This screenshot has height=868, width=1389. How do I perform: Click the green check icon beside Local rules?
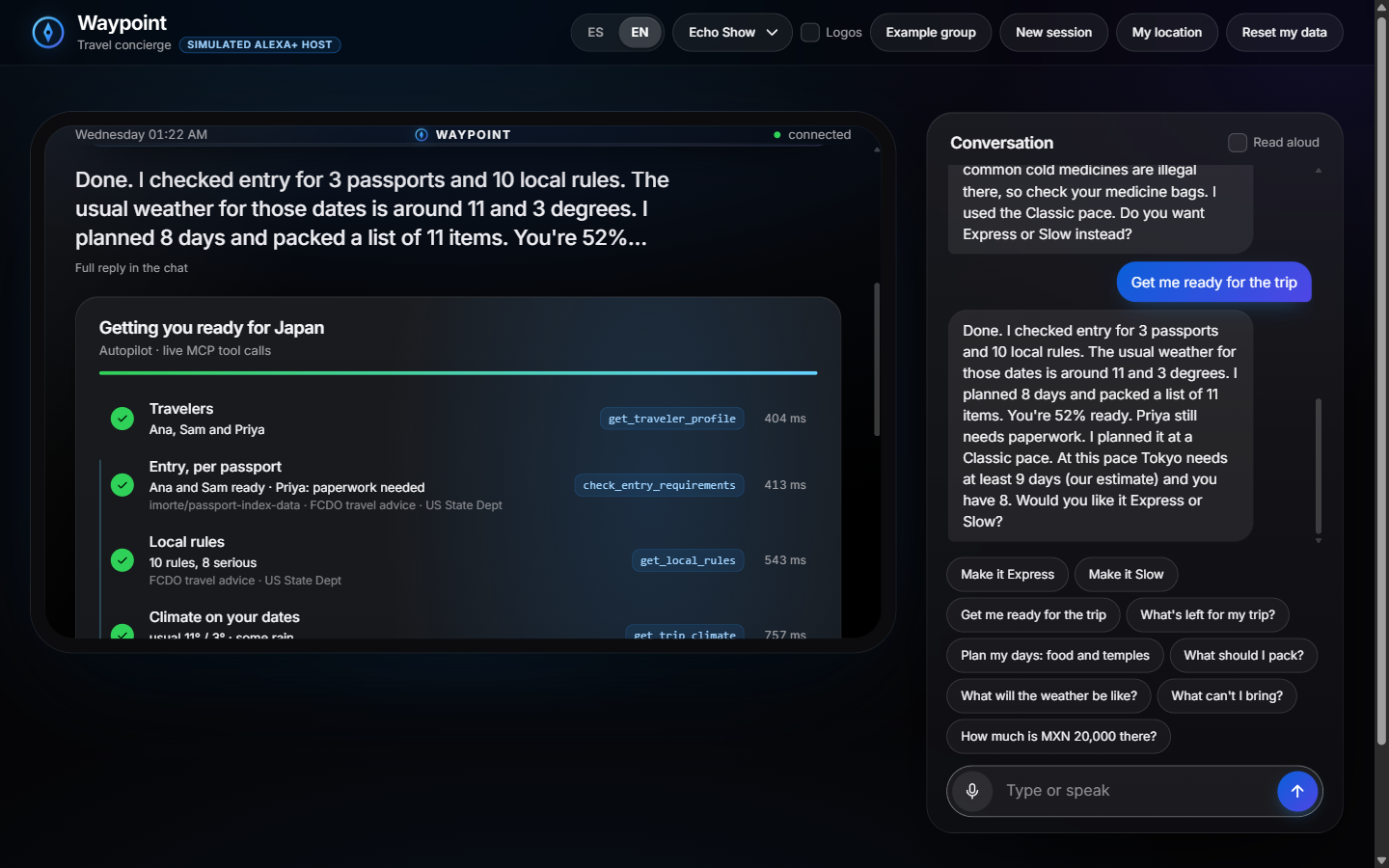(123, 560)
